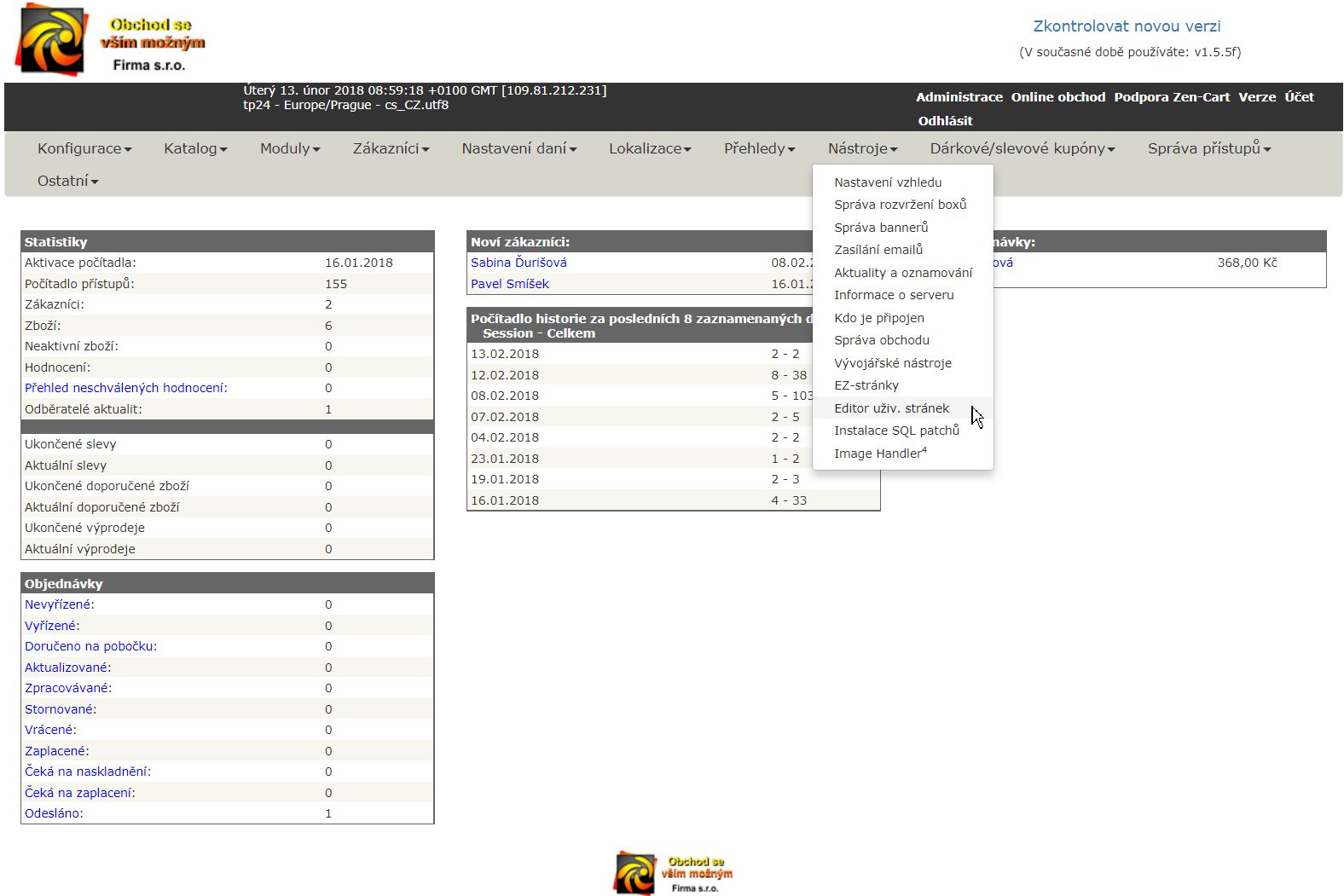Open customer Pavel Smíšek

click(x=510, y=284)
